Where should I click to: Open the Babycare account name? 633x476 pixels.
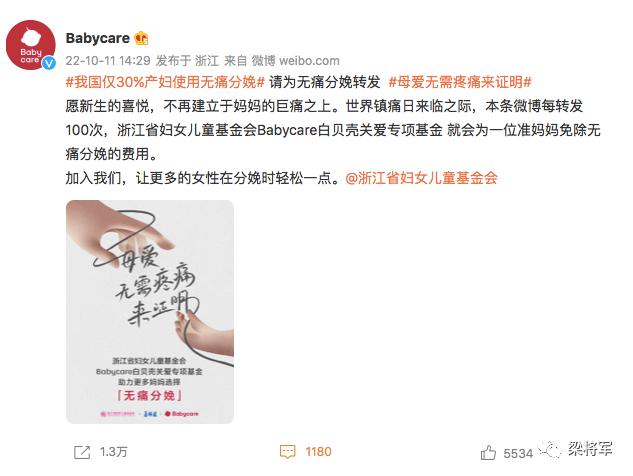[x=98, y=38]
